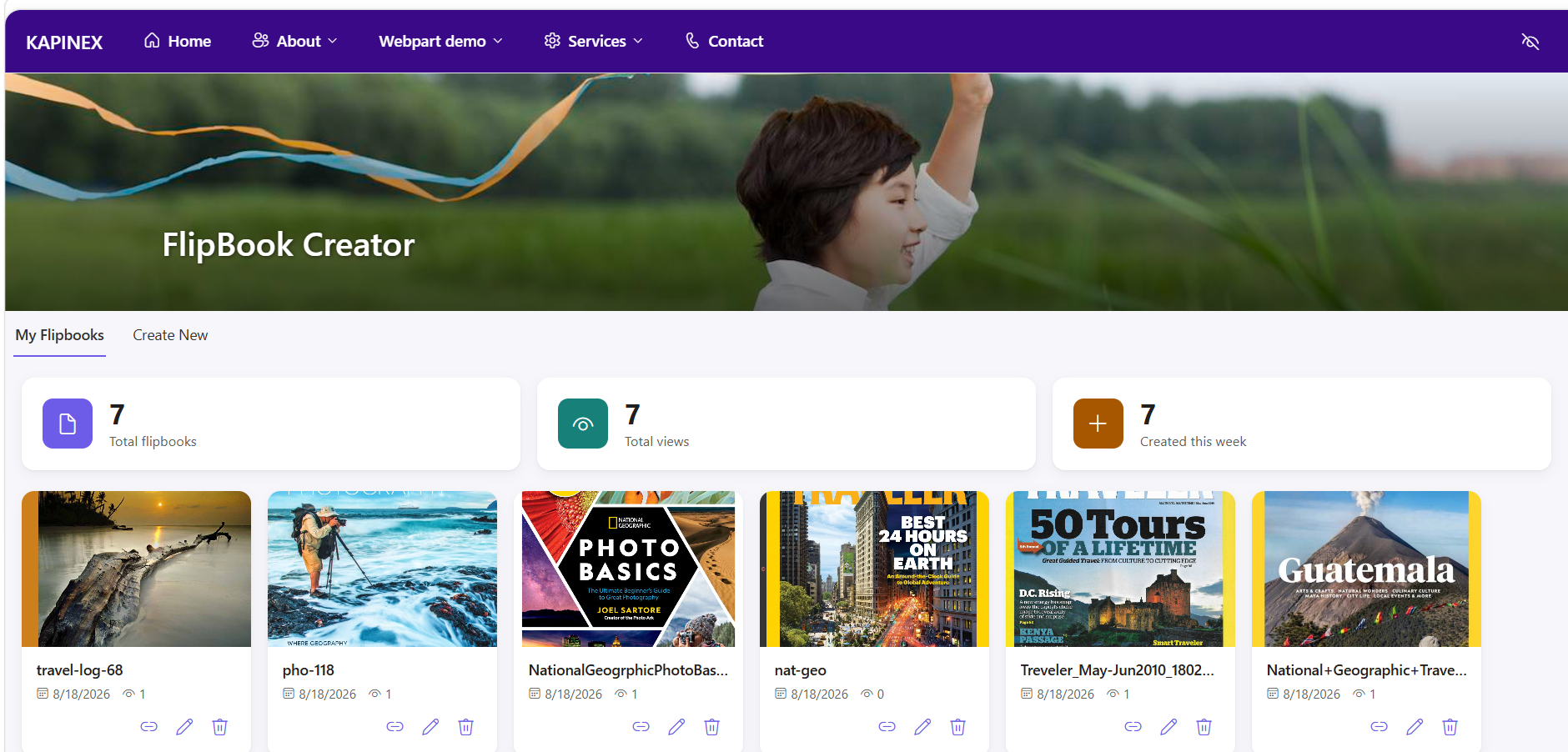1568x752 pixels.
Task: Delete the pho-118 flipbook
Action: pos(465,727)
